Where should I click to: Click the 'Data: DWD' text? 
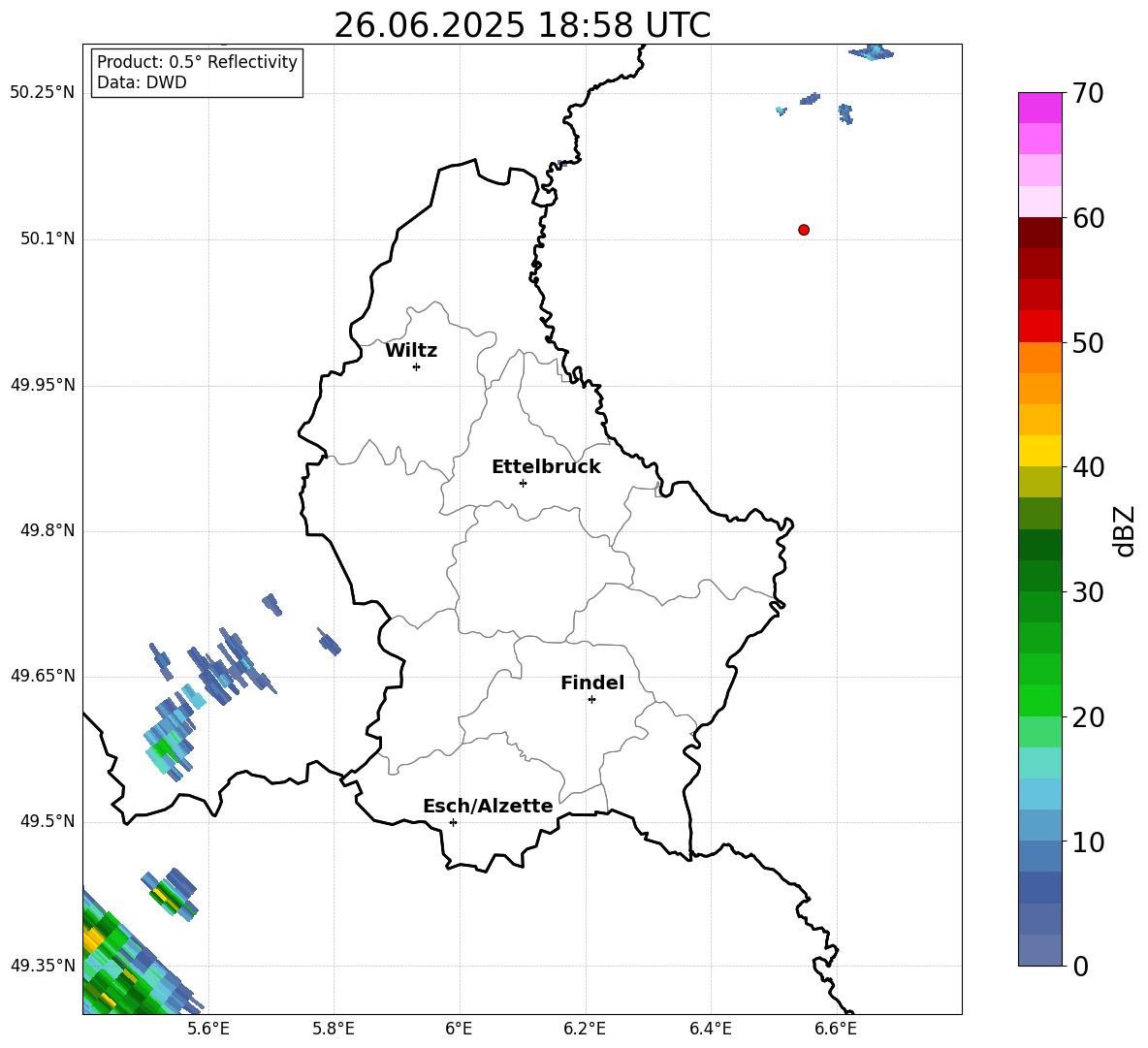142,82
